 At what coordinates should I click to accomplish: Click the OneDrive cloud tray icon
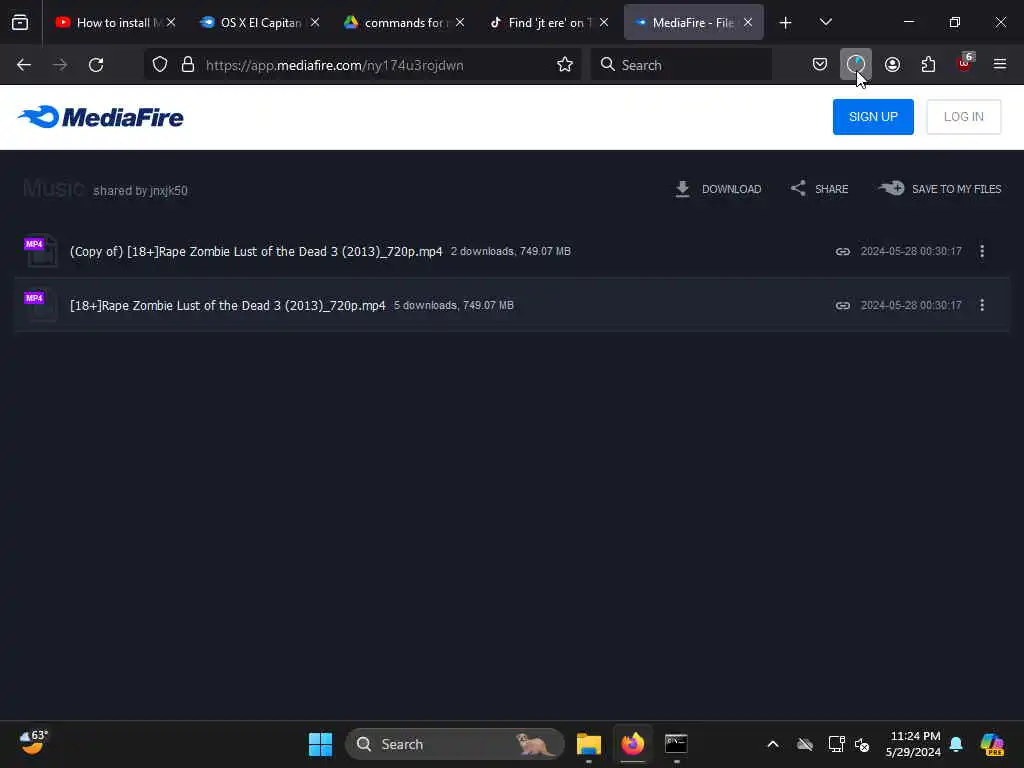click(805, 744)
